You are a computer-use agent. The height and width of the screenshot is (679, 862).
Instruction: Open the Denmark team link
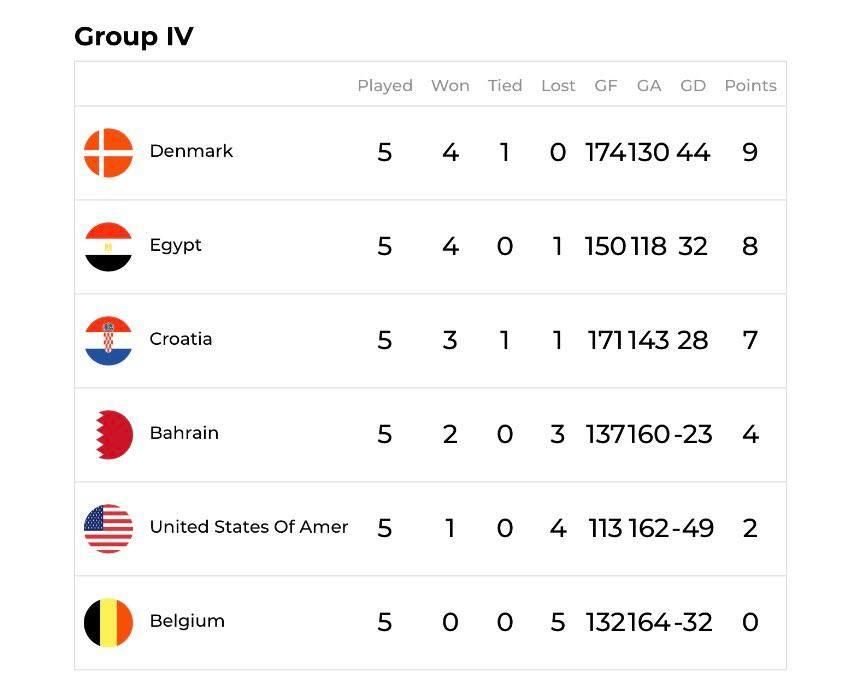pos(191,151)
